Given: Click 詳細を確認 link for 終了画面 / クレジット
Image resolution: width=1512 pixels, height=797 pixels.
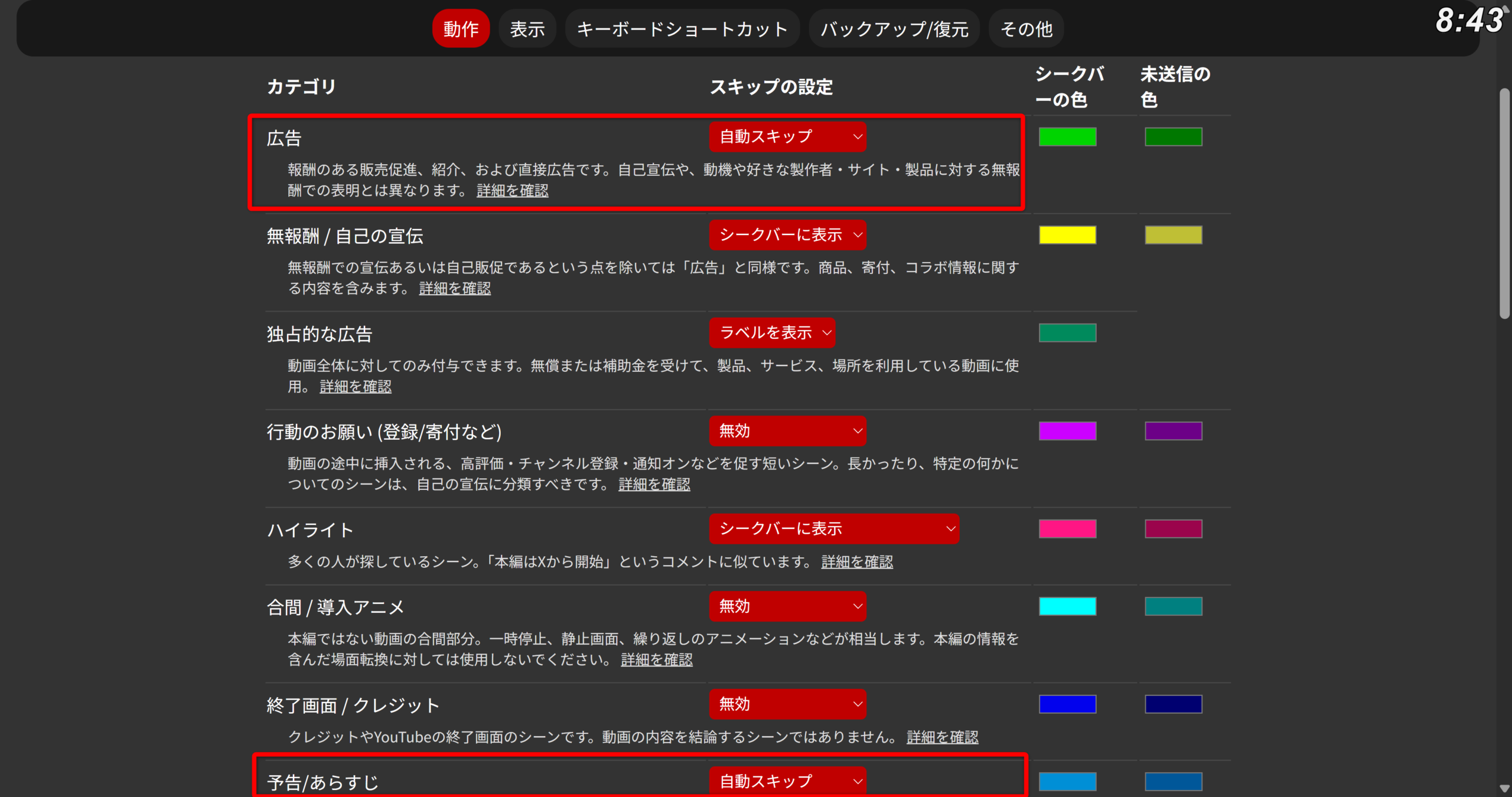Looking at the screenshot, I should point(942,737).
